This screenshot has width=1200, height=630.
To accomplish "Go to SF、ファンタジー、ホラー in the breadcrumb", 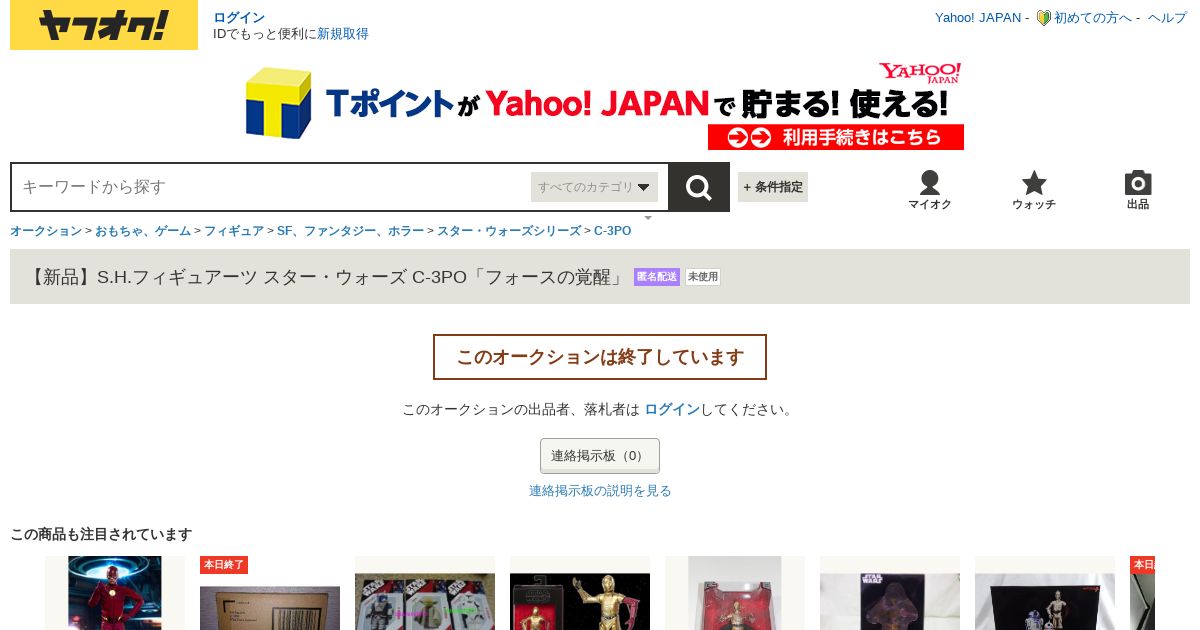I will 350,231.
